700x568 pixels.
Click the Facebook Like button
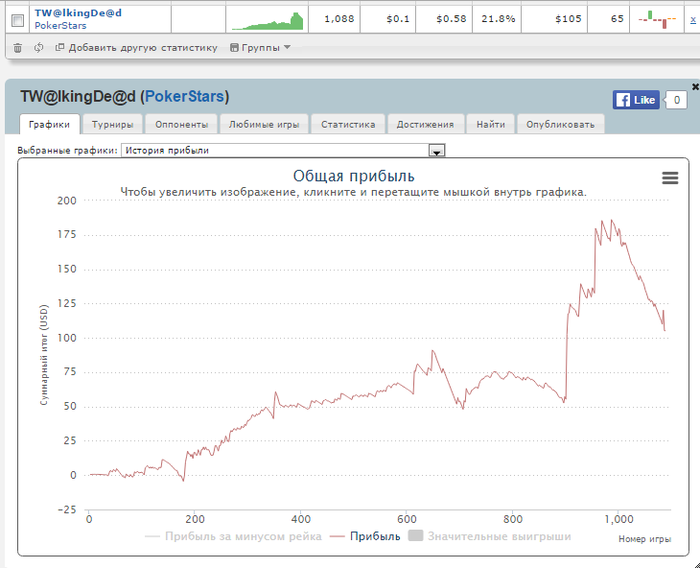[x=636, y=100]
